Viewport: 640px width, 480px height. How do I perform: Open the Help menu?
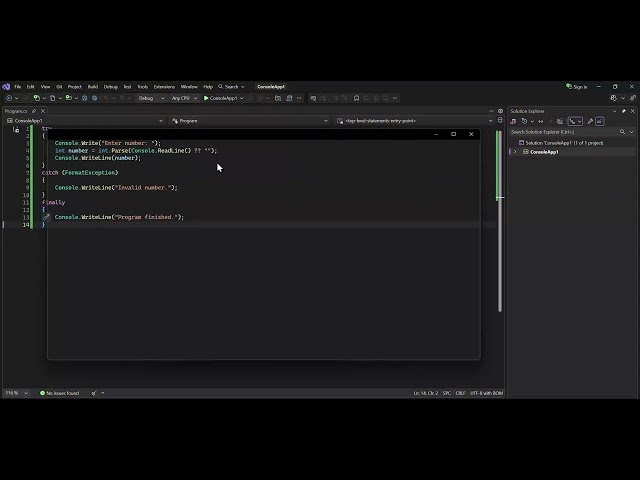click(208, 87)
